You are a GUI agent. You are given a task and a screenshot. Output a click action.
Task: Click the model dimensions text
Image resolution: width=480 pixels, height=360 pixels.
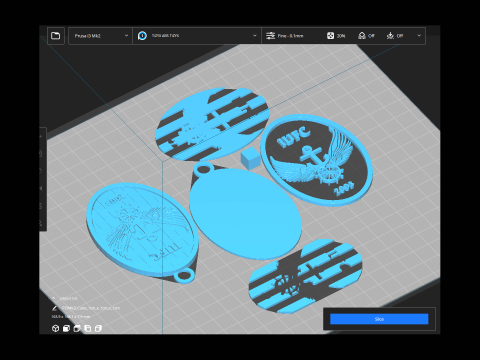pyautogui.click(x=71, y=316)
